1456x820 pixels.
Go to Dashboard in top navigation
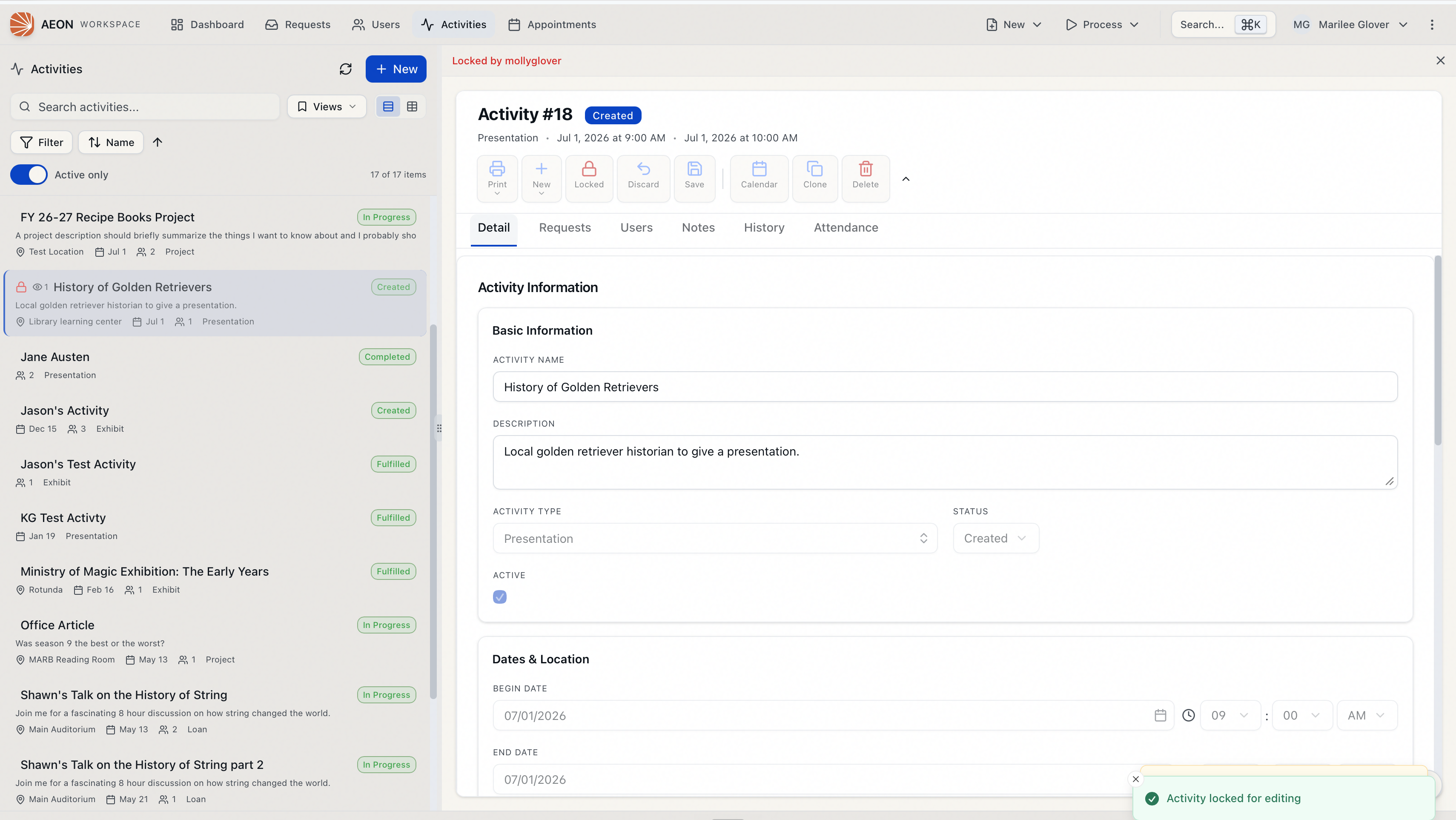[x=207, y=24]
